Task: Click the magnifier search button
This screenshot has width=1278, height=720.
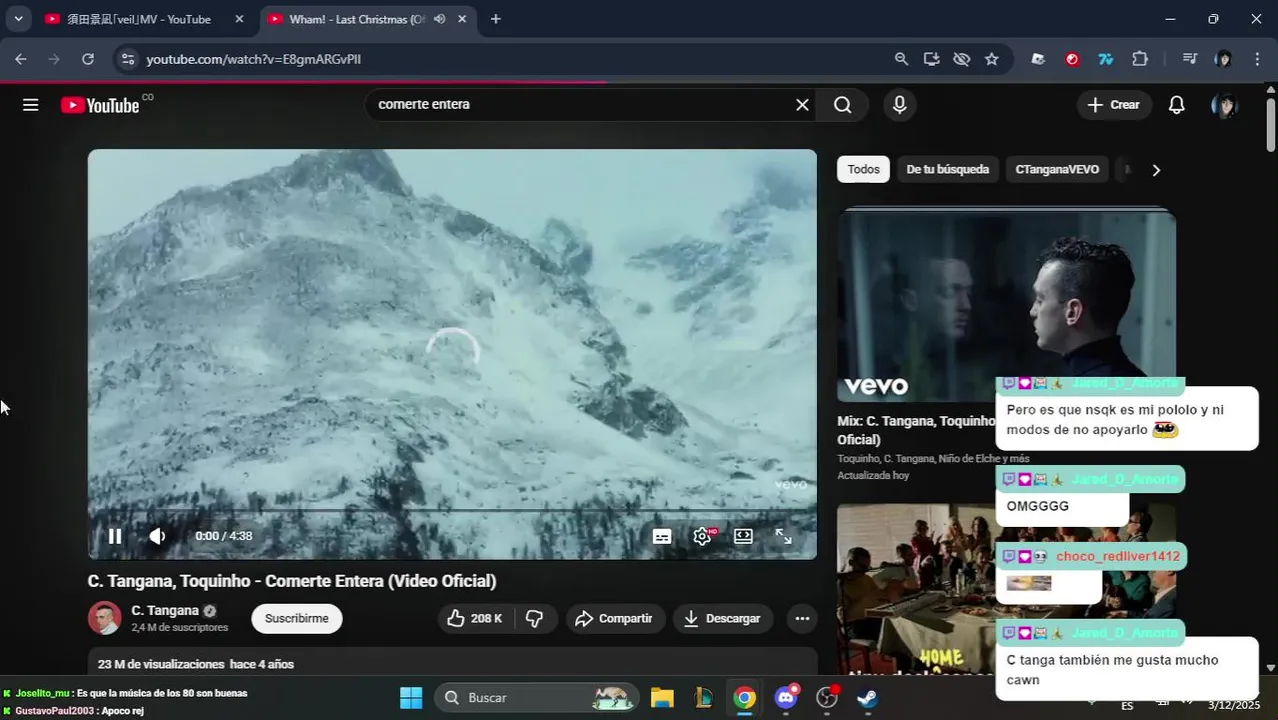Action: coord(843,105)
